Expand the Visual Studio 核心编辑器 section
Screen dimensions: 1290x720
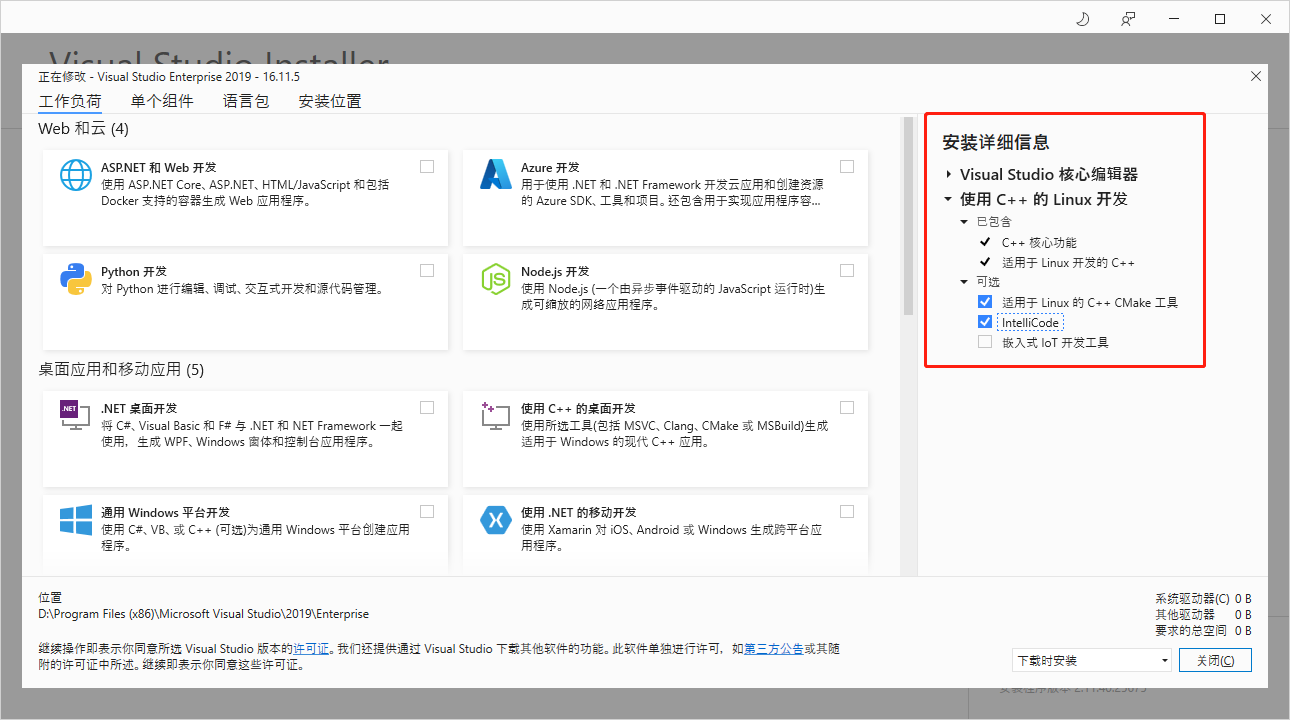947,174
